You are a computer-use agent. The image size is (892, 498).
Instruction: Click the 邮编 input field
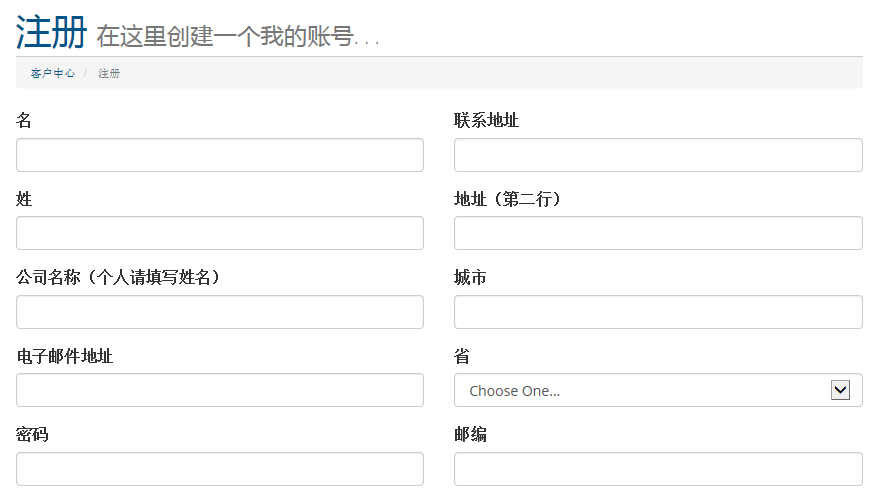click(658, 469)
